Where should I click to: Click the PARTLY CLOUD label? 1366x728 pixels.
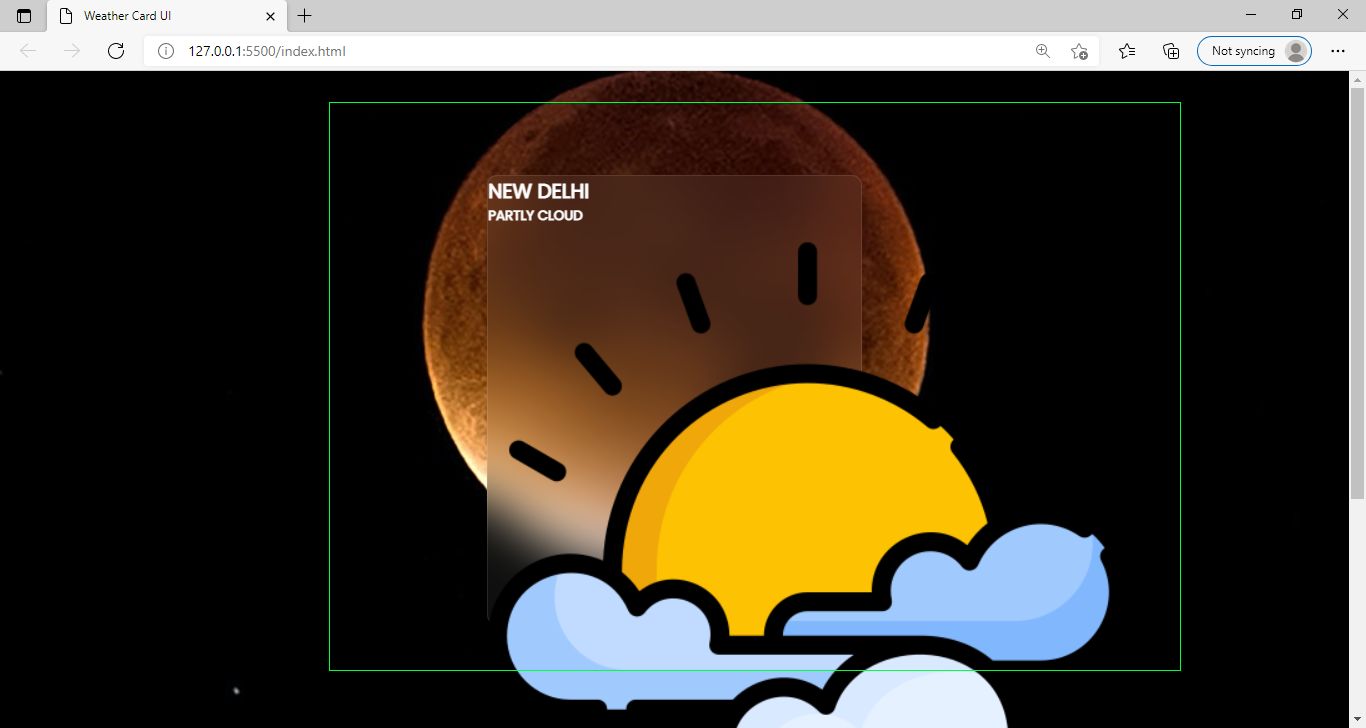535,215
